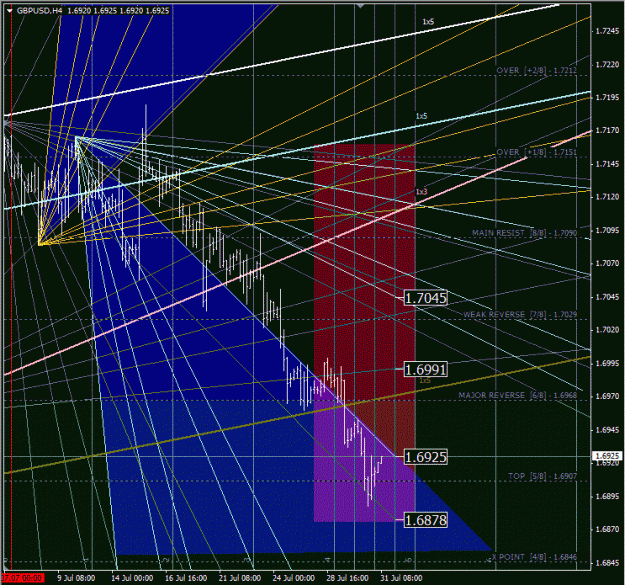
Task: Click the boxed 1.6878 price label
Action: 426,520
